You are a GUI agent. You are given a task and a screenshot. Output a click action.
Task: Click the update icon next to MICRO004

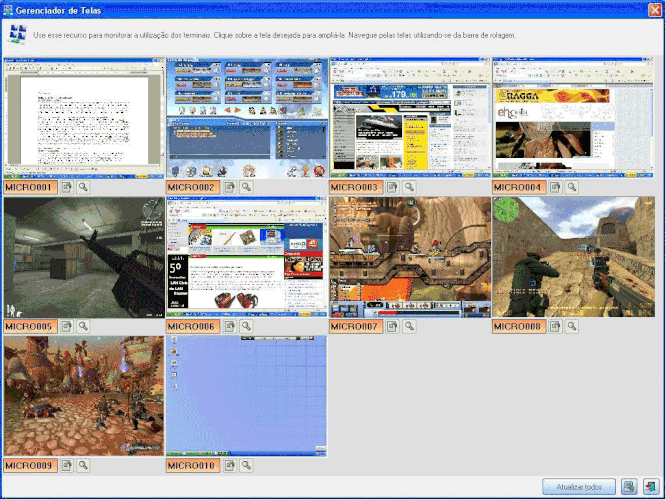pyautogui.click(x=556, y=187)
